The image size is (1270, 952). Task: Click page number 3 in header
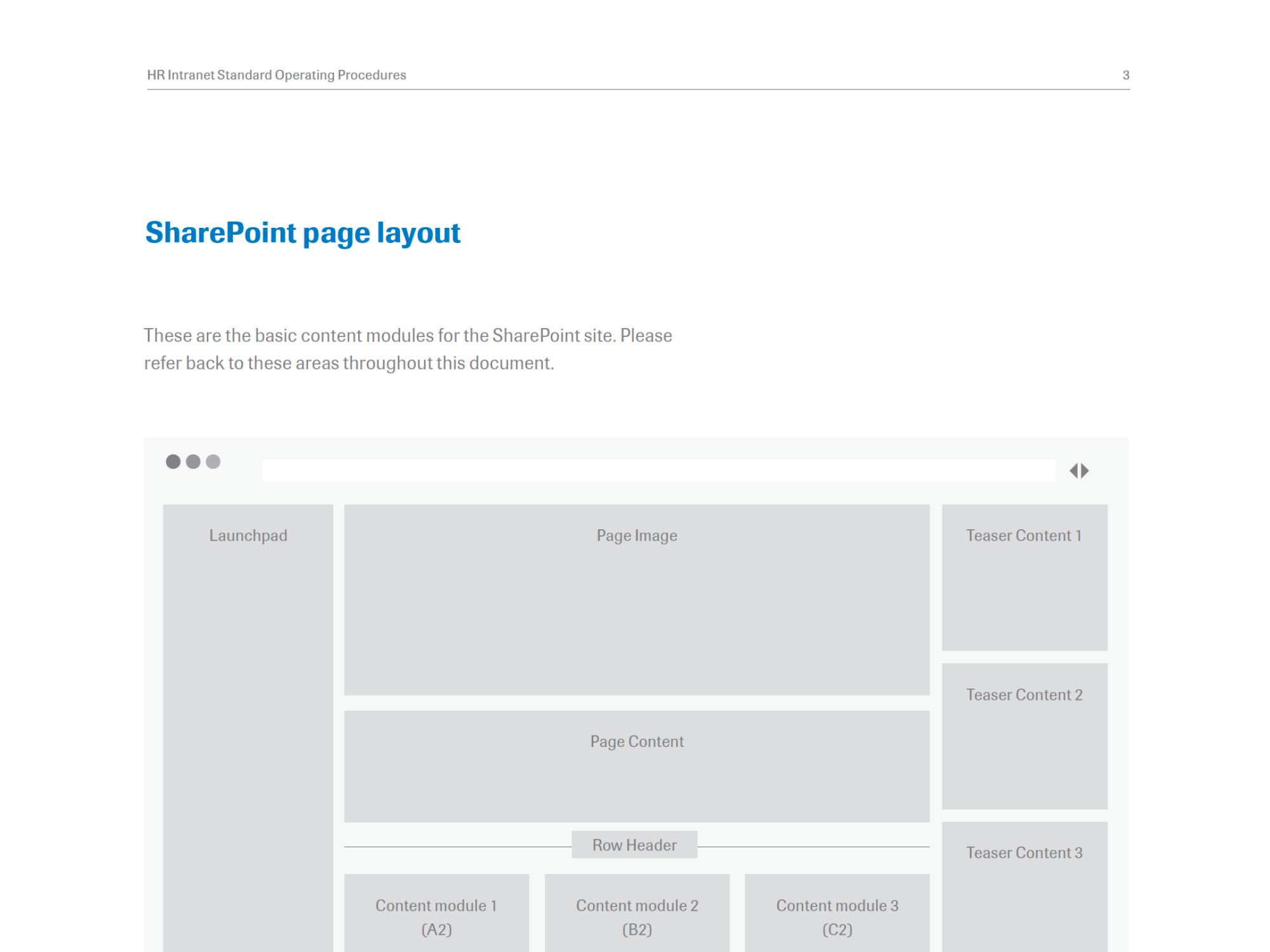(1126, 75)
